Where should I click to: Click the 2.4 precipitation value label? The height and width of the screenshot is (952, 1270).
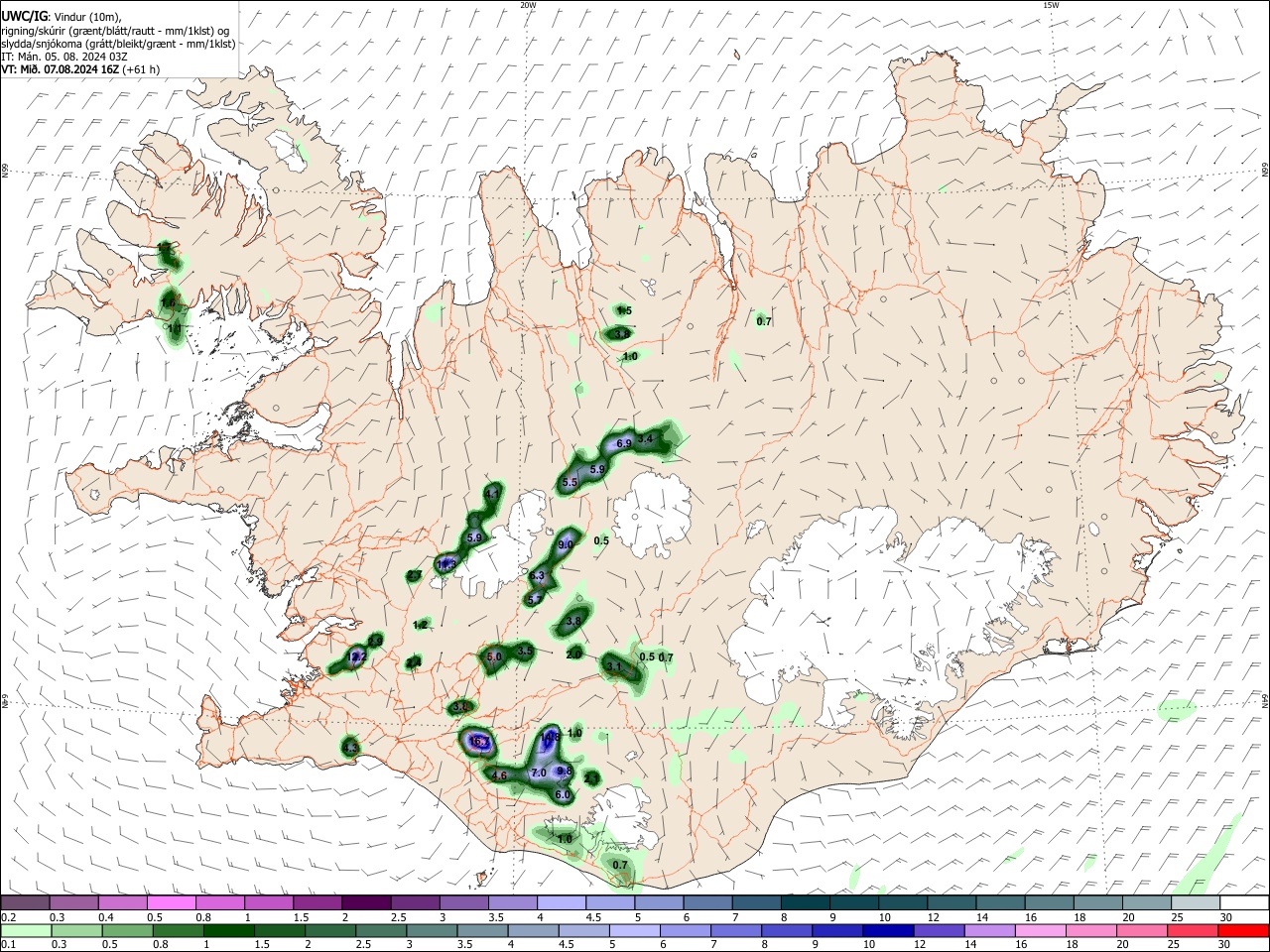[x=413, y=661]
